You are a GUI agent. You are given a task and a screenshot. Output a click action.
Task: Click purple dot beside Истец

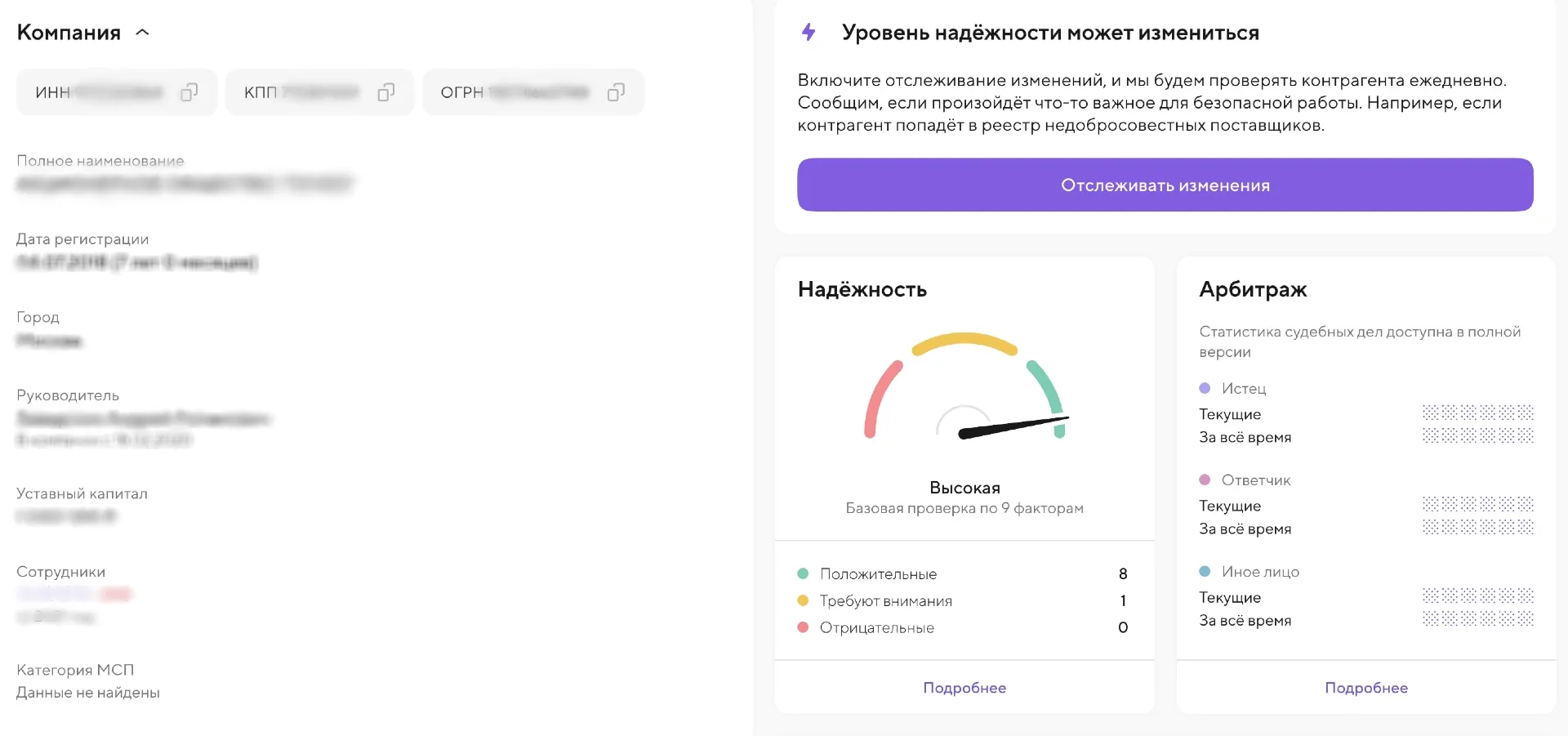click(x=1205, y=389)
